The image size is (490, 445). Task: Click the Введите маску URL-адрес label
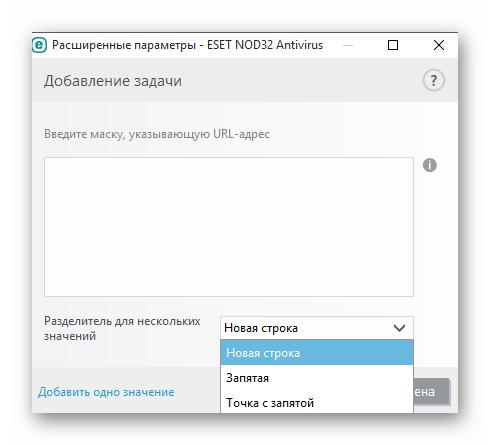tap(157, 134)
